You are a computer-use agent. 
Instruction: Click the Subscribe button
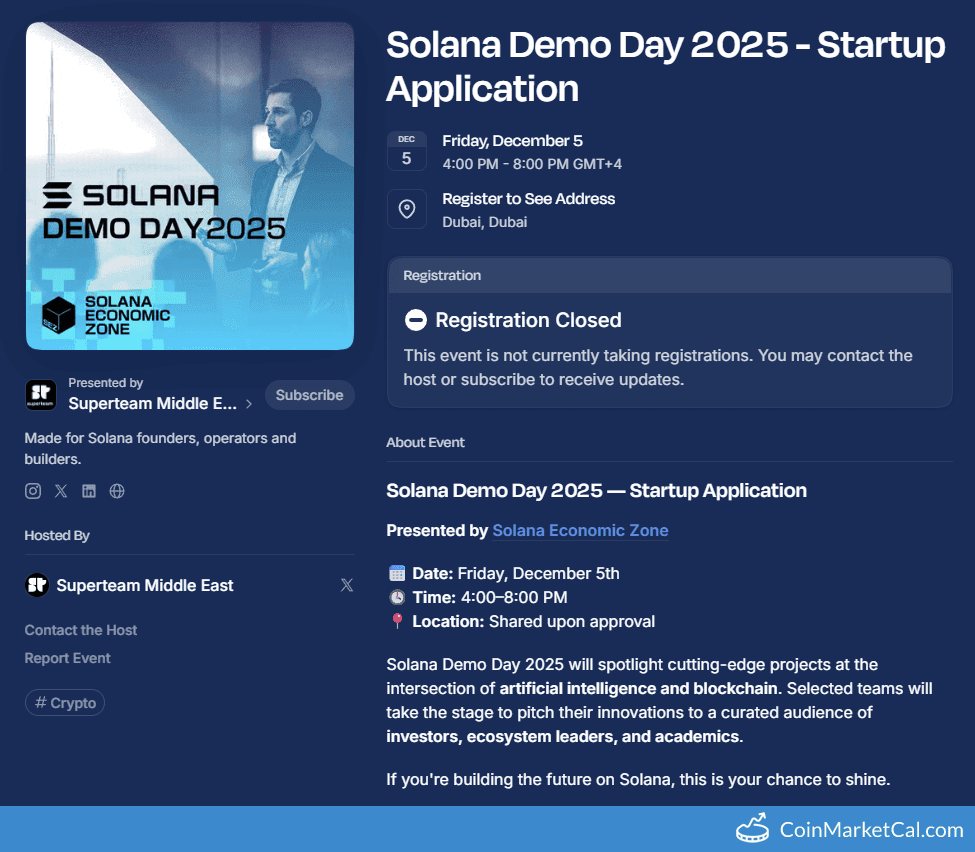click(x=310, y=395)
